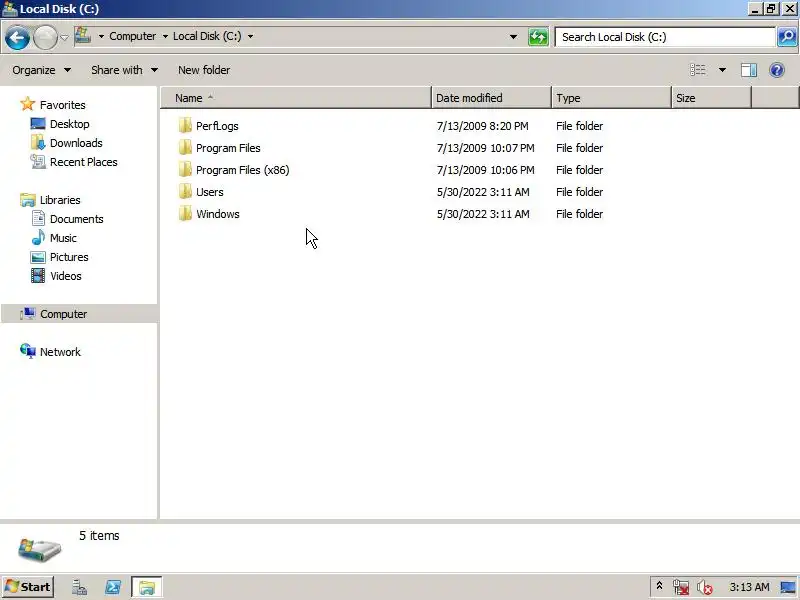This screenshot has height=600, width=800.
Task: Click the Start button
Action: [28, 587]
